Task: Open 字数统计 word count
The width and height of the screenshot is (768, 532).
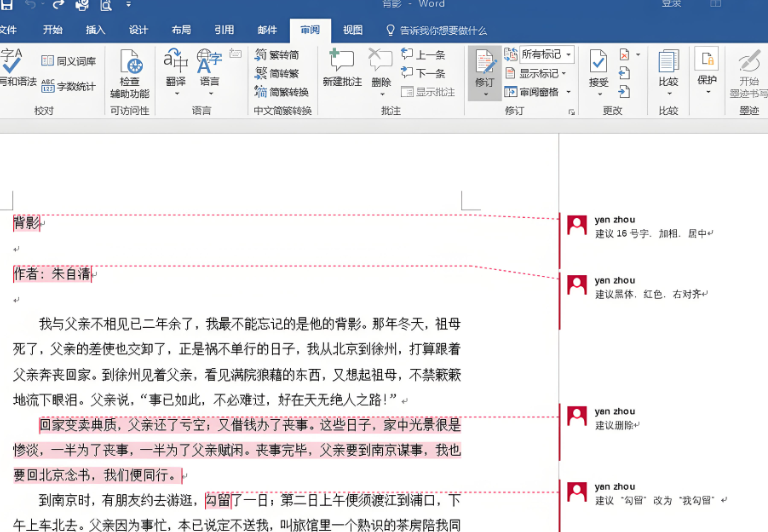Action: (x=69, y=86)
